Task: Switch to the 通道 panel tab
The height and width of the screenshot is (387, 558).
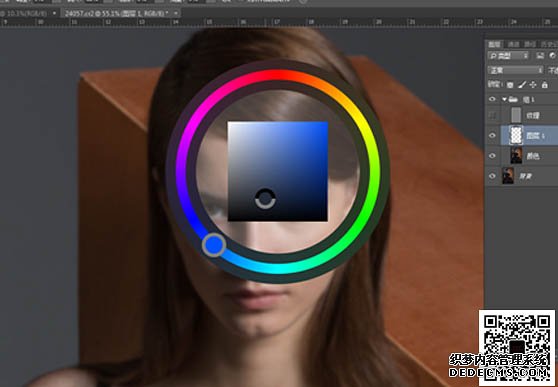Action: click(513, 44)
